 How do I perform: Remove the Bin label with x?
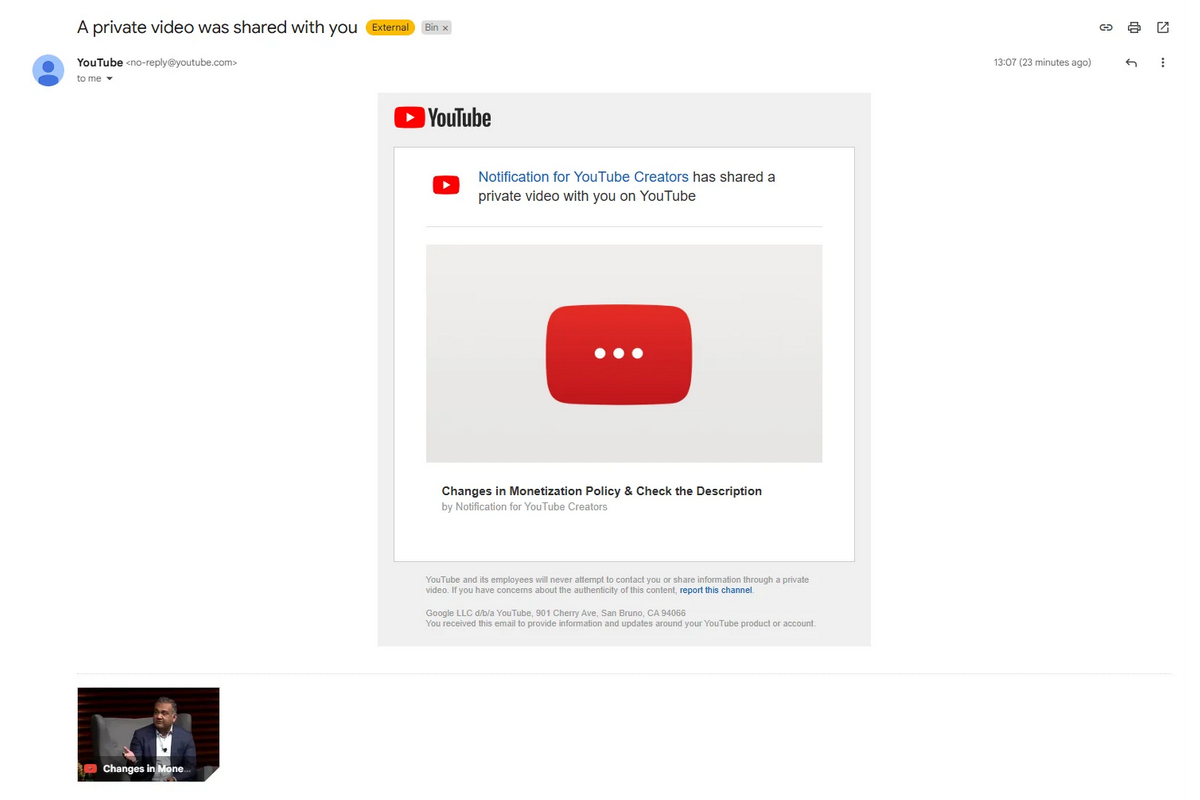[x=445, y=28]
